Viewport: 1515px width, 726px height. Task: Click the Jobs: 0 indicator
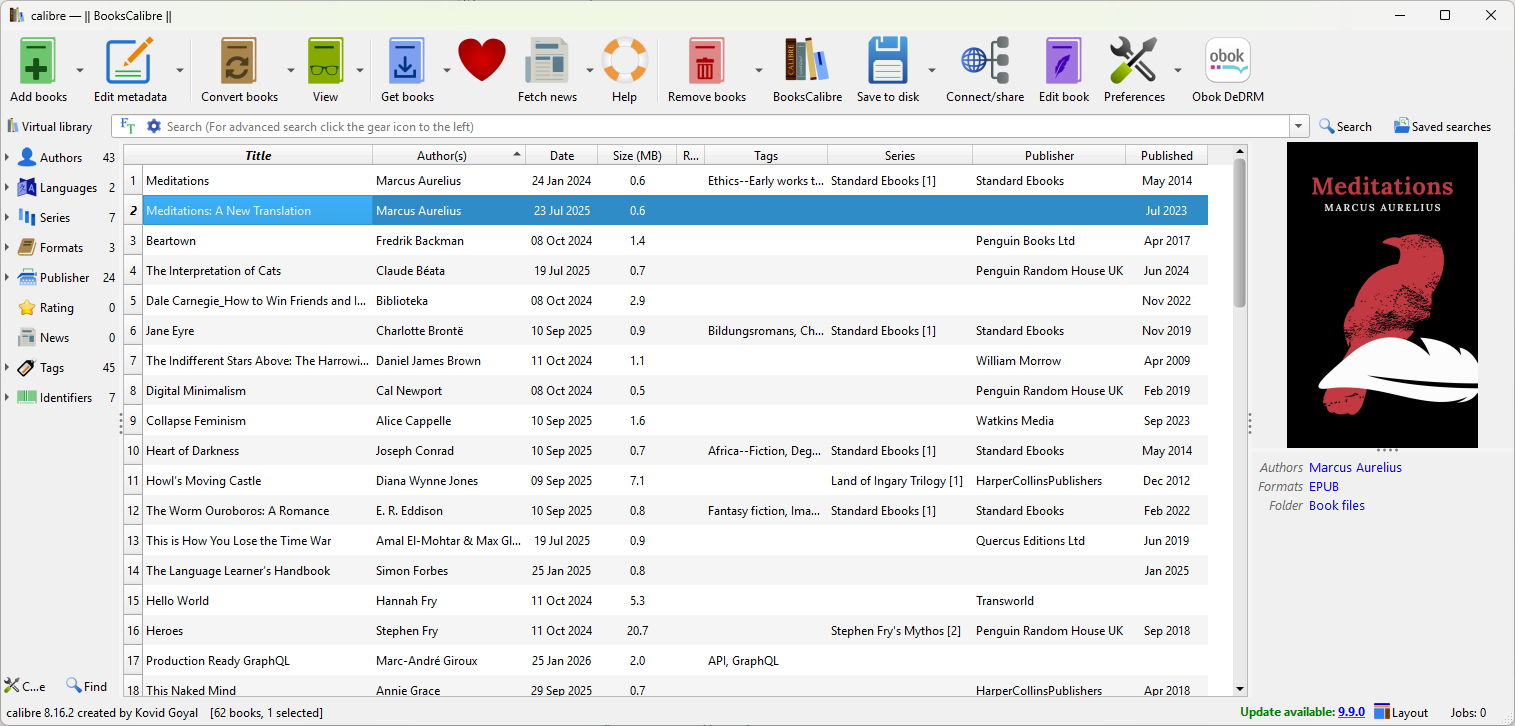(x=1468, y=712)
